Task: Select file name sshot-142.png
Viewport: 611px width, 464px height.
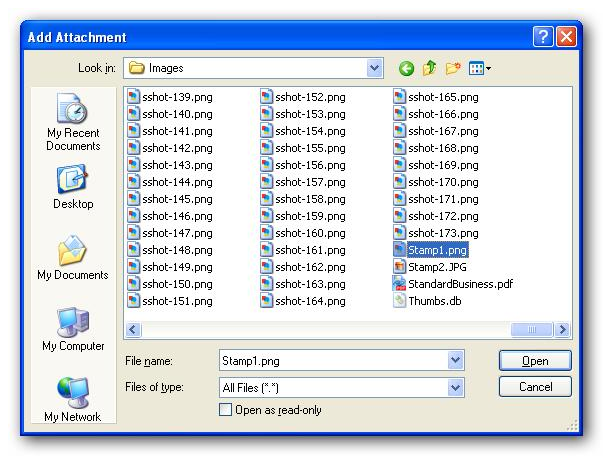Action: (177, 148)
